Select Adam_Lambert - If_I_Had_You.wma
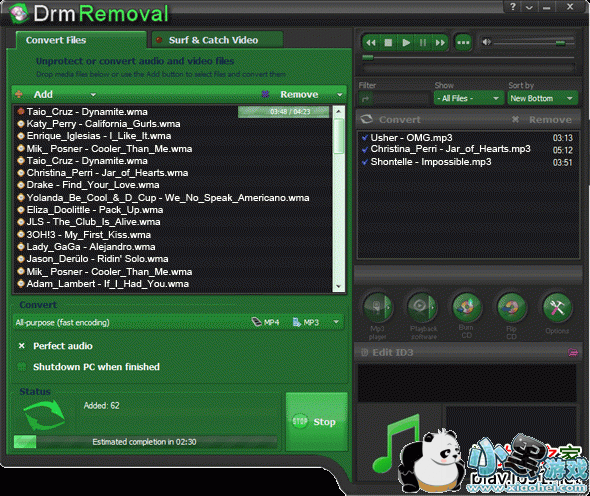 (x=108, y=284)
